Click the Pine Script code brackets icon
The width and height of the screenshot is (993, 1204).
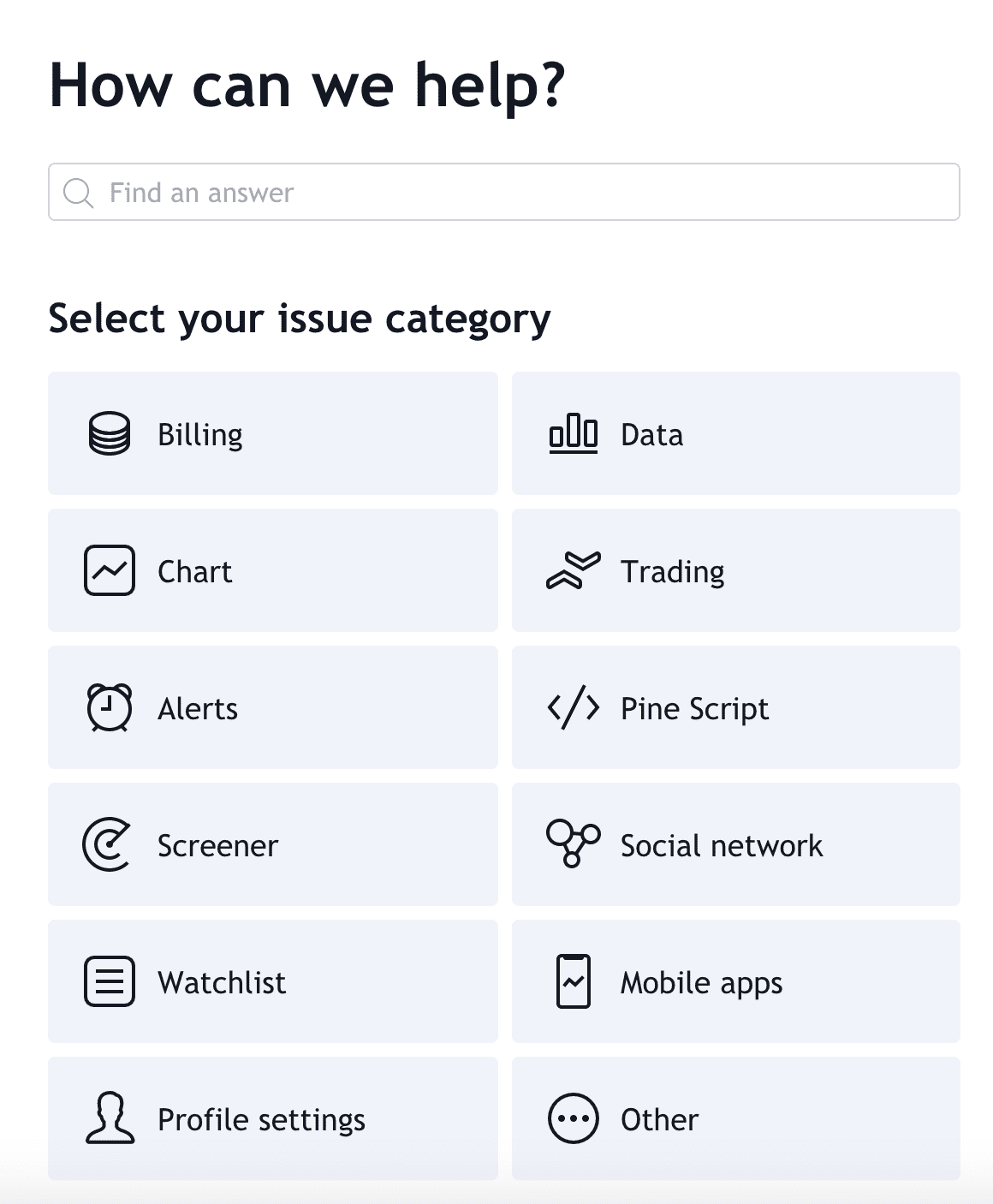click(573, 707)
